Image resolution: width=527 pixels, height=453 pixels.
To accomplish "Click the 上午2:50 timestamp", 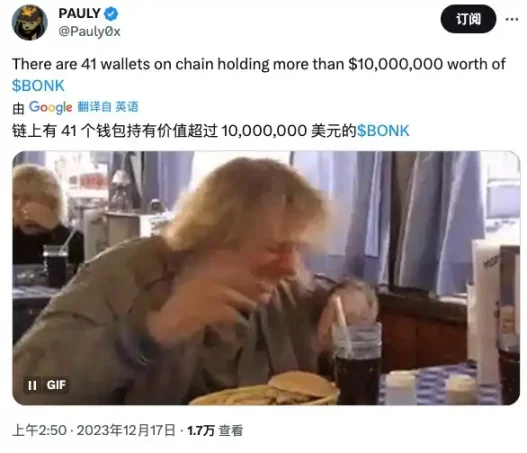I will coord(39,430).
